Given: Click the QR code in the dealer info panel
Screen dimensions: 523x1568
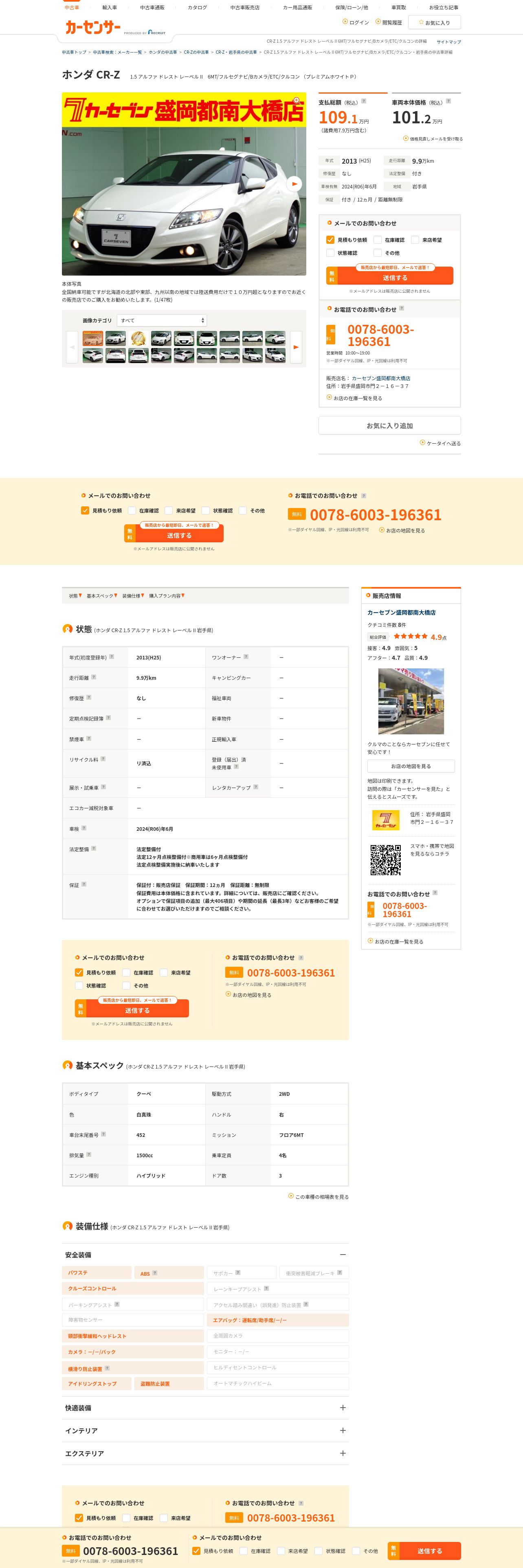Looking at the screenshot, I should tap(386, 859).
